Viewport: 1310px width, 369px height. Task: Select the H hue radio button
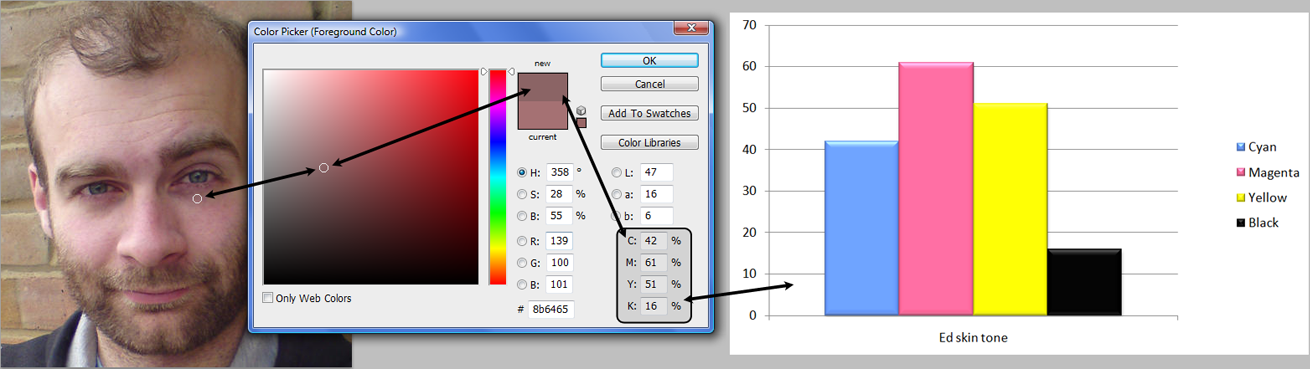click(x=522, y=172)
